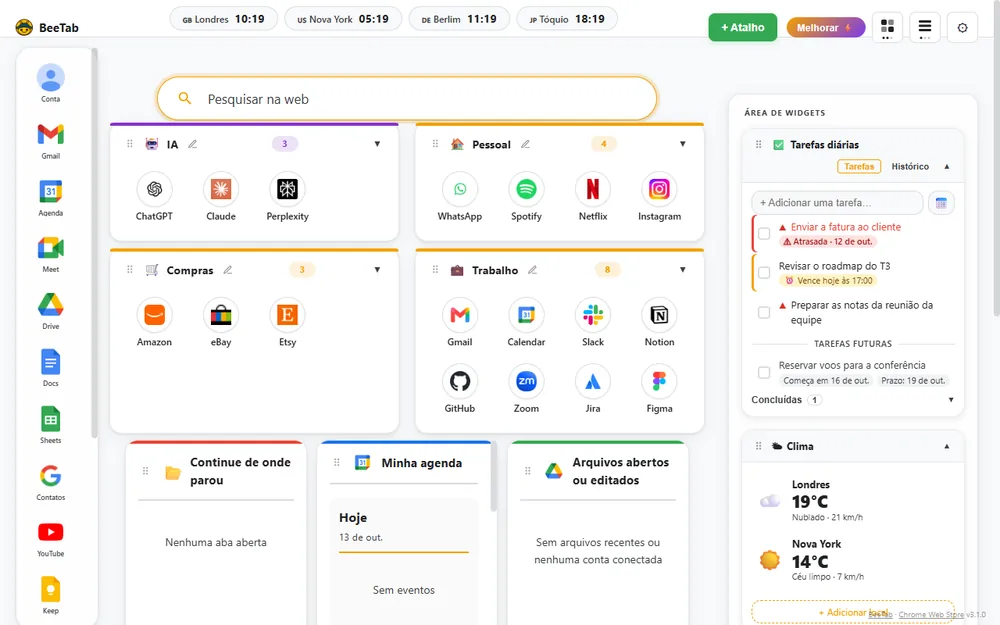The height and width of the screenshot is (625, 1000).
Task: Click the 'Adicionar uma tarefa' input
Action: (837, 203)
